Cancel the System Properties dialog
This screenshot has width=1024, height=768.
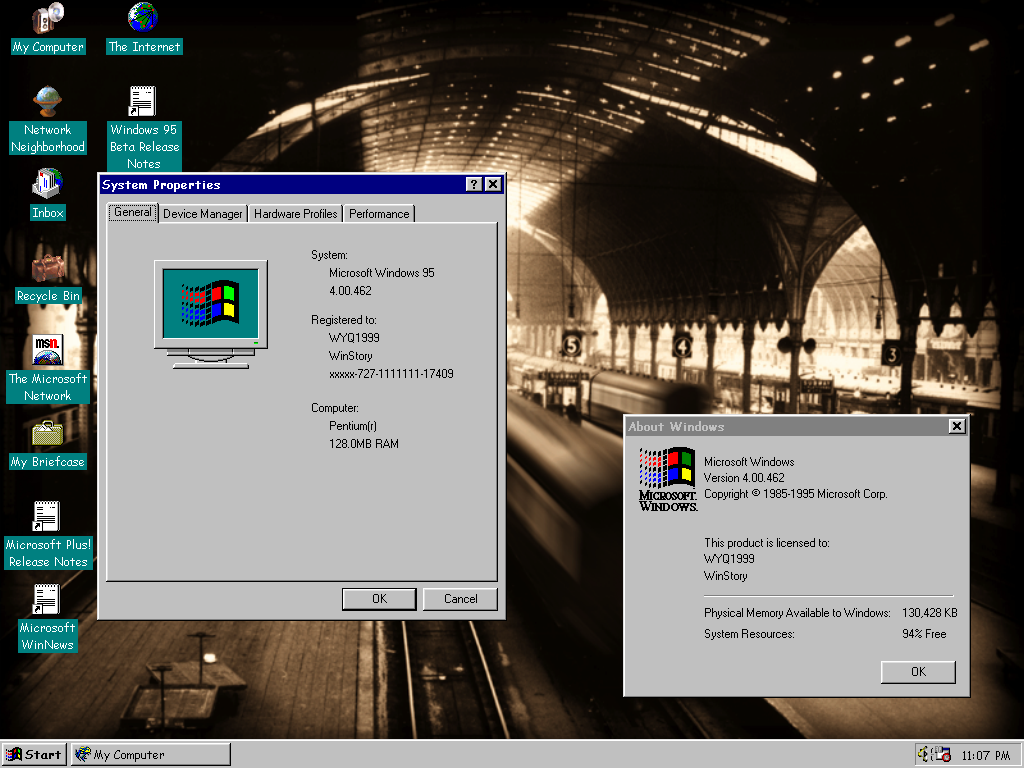coord(460,599)
